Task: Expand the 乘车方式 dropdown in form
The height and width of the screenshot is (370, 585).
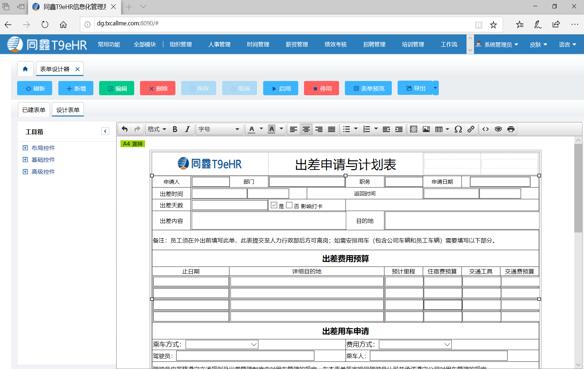Action: [222, 344]
